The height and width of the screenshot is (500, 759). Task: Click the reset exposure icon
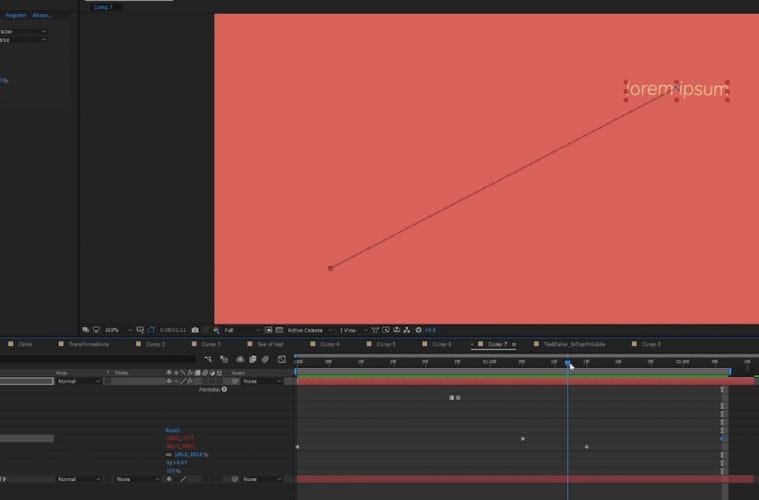point(419,330)
